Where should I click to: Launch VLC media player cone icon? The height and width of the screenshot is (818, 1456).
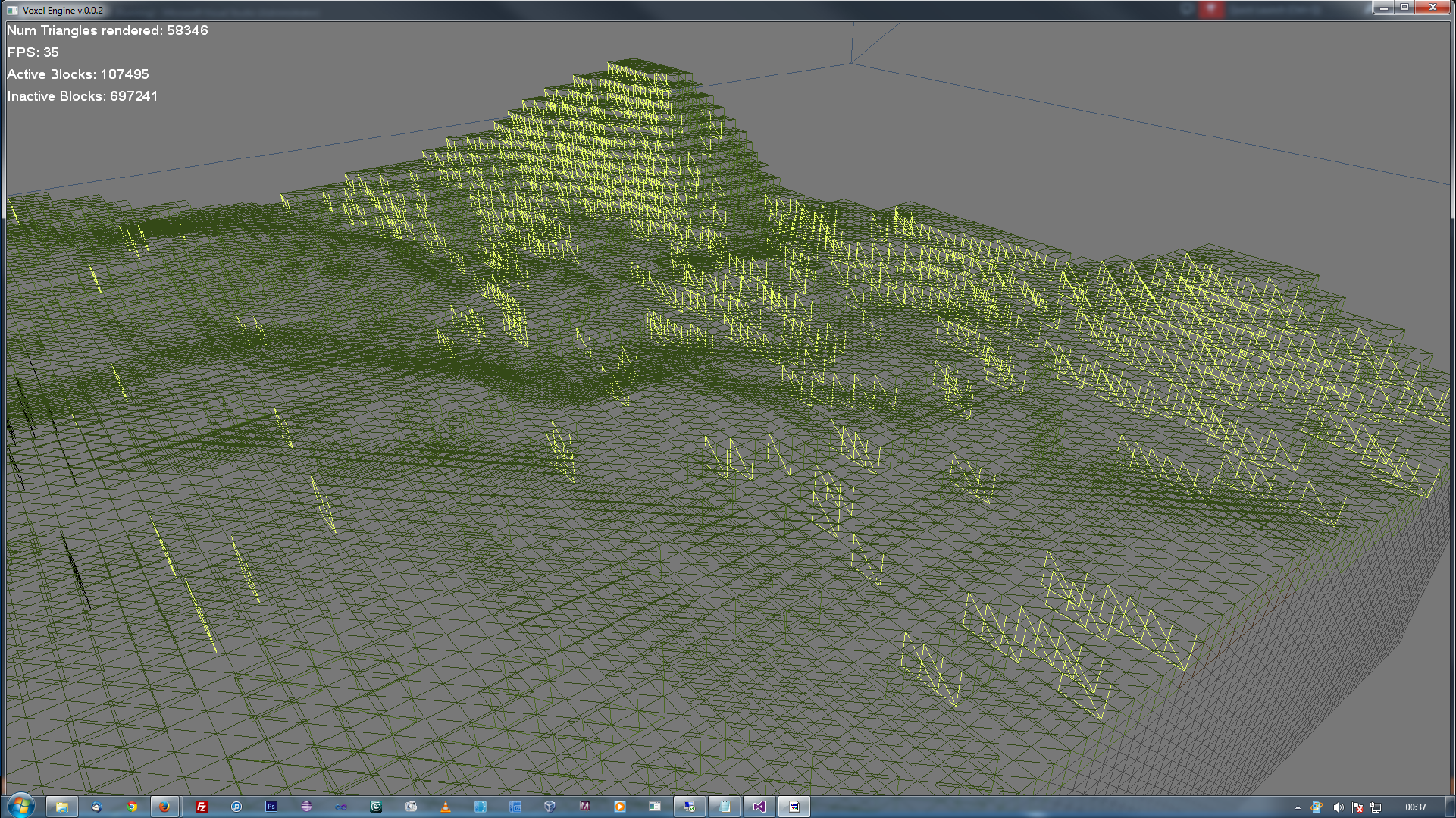(446, 807)
